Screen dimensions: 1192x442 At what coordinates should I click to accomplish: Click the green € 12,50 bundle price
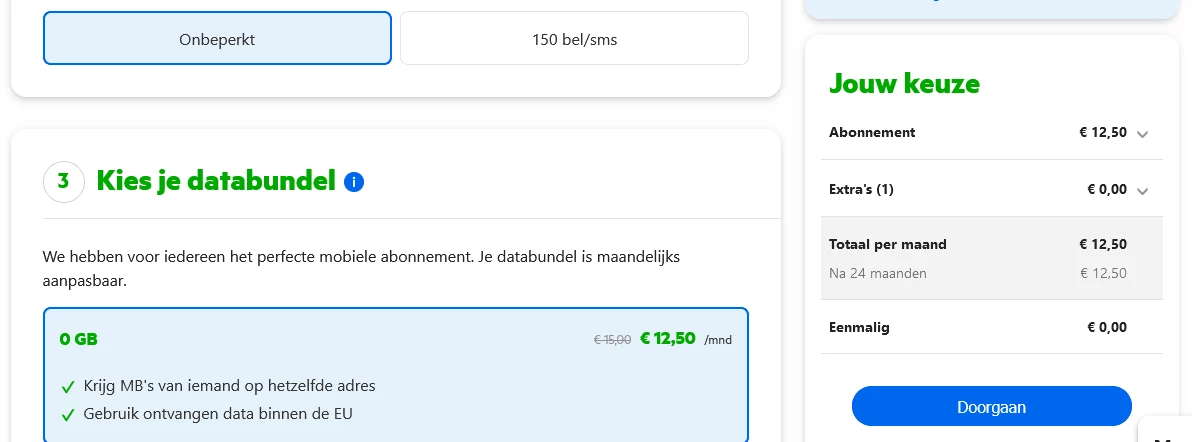click(667, 338)
